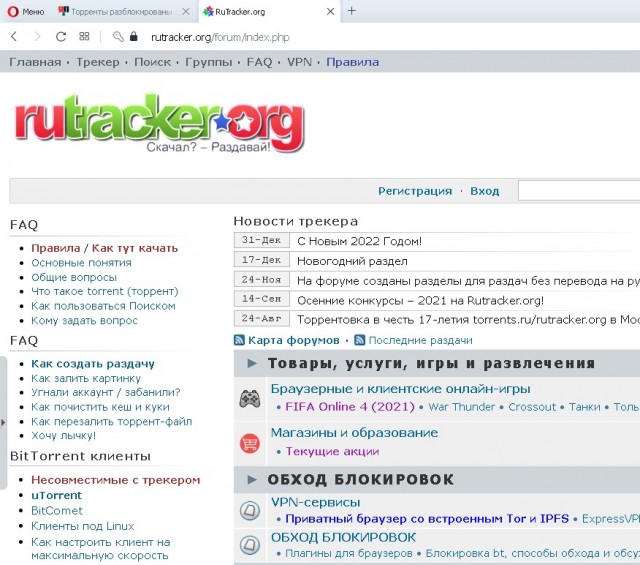Image resolution: width=640 pixels, height=565 pixels.
Task: Open War Thunder subforum link
Action: 462,407
